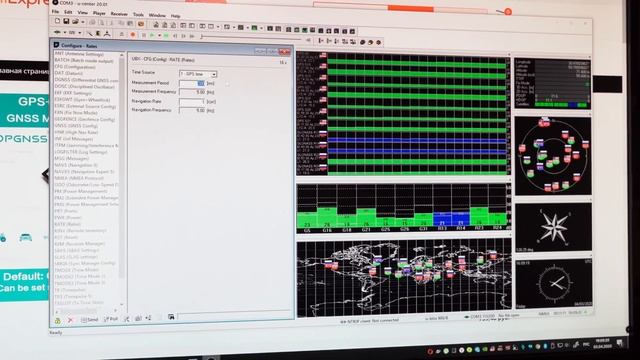The width and height of the screenshot is (640, 360).
Task: Click message list scrollbar up arrow
Action: (121, 55)
